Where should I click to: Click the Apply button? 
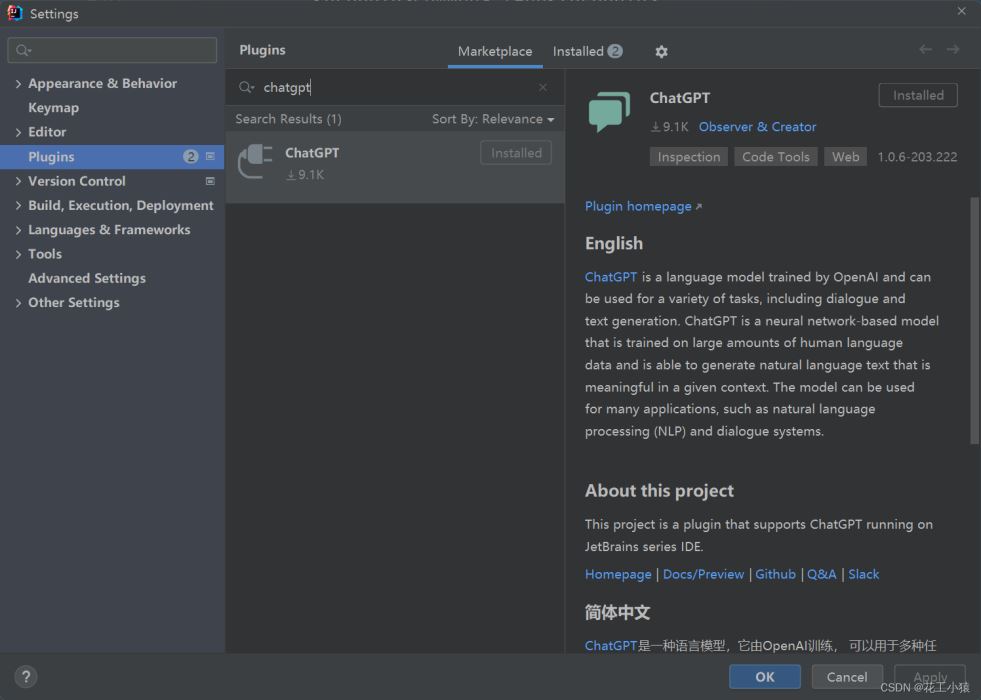tap(930, 676)
